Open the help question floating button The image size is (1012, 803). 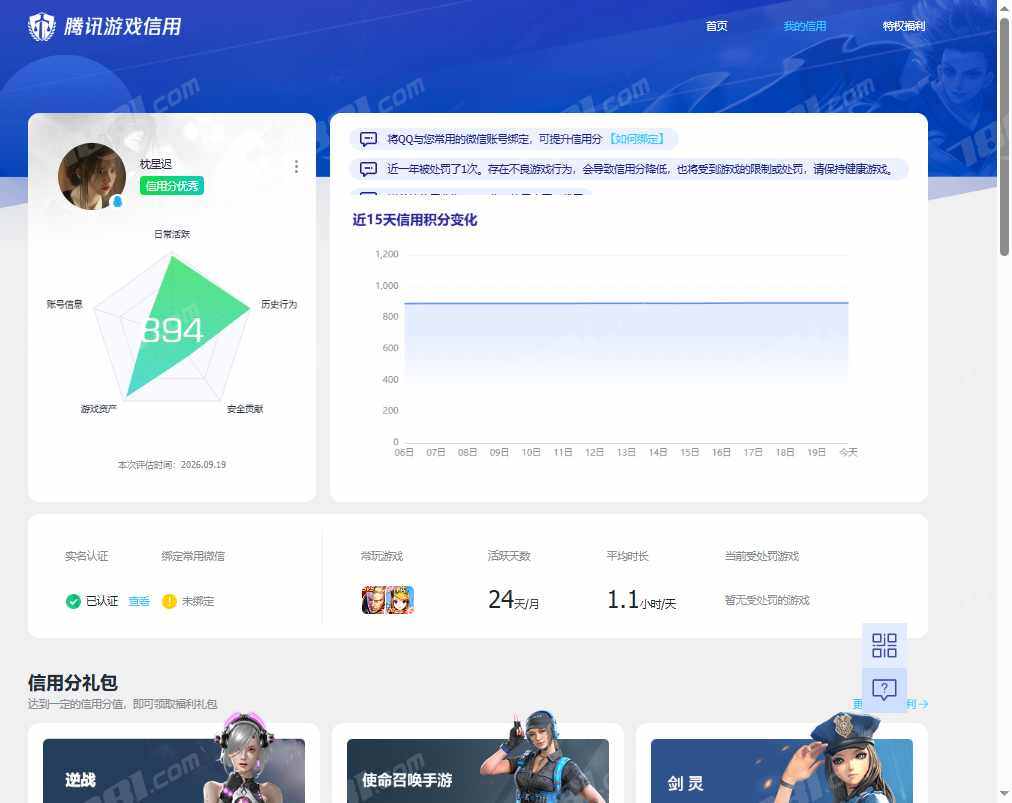point(884,690)
